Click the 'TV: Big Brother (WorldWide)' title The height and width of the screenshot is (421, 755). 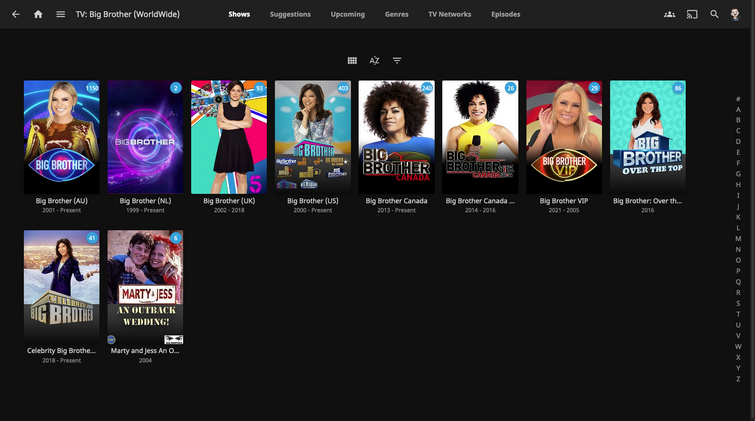coord(128,14)
